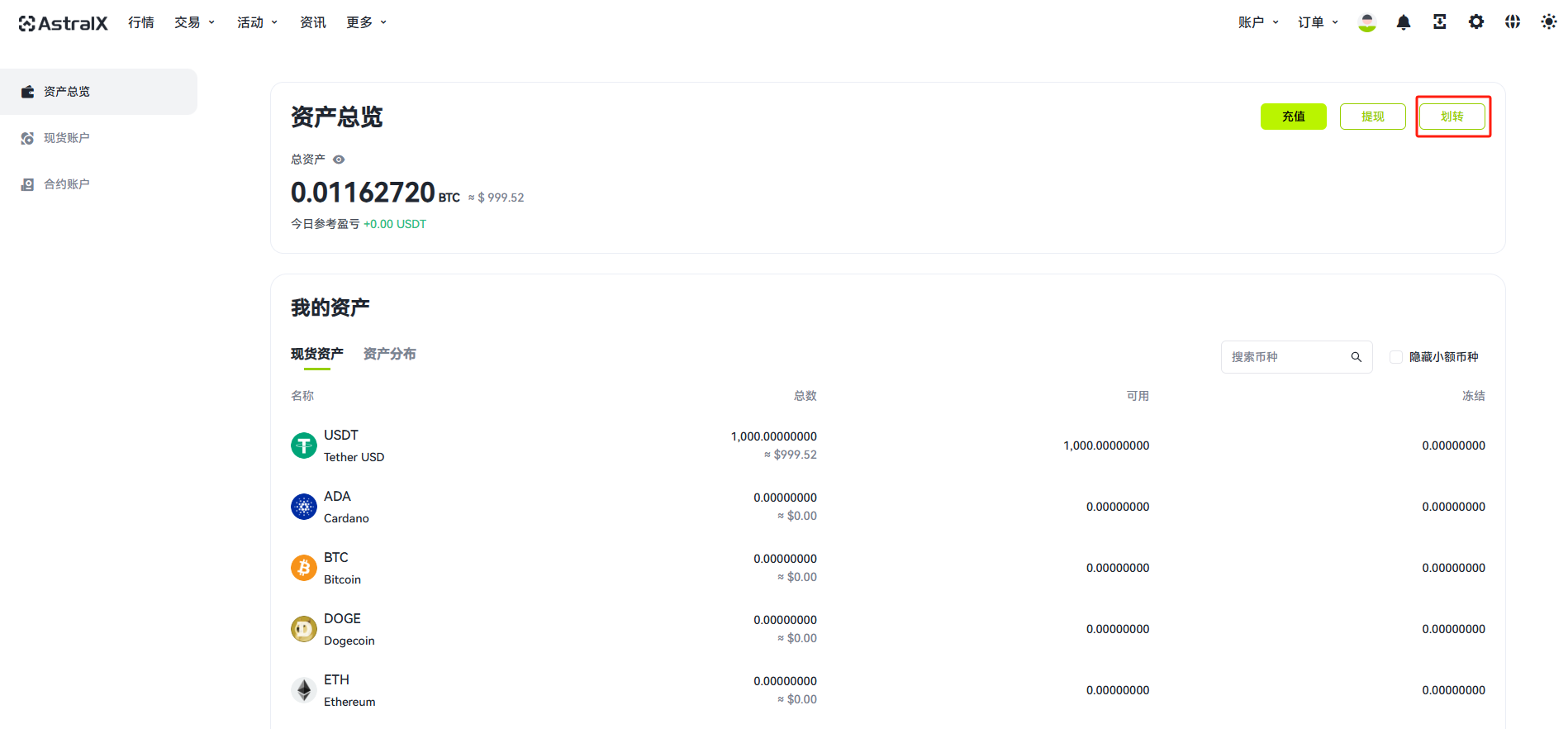The image size is (1568, 729).
Task: Click the AstralX logo
Action: tap(63, 23)
